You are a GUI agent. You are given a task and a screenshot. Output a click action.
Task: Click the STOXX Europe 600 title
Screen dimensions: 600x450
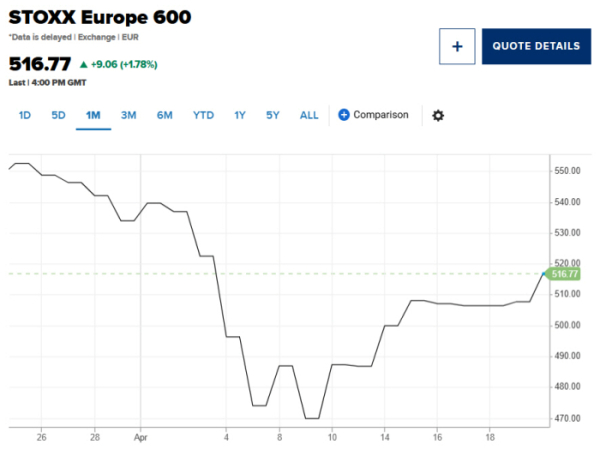click(100, 19)
